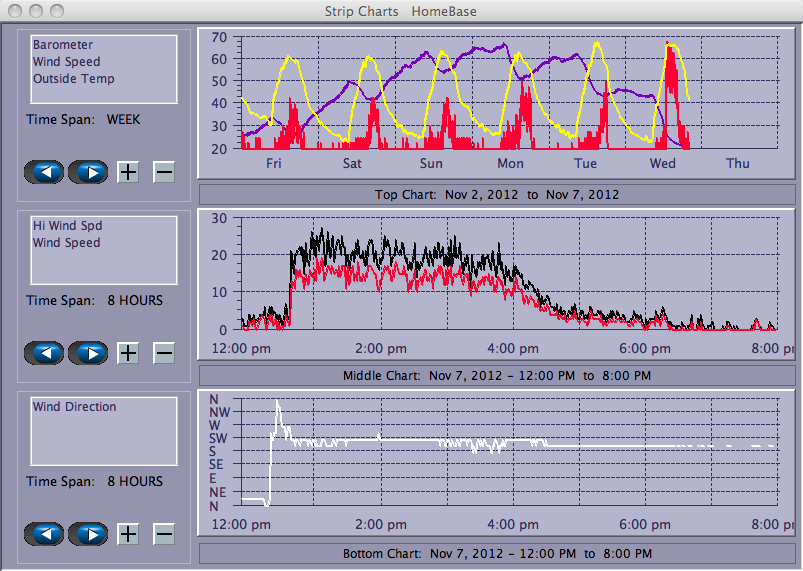Click the bottom chart back arrow button
This screenshot has height=571, width=803.
[45, 534]
